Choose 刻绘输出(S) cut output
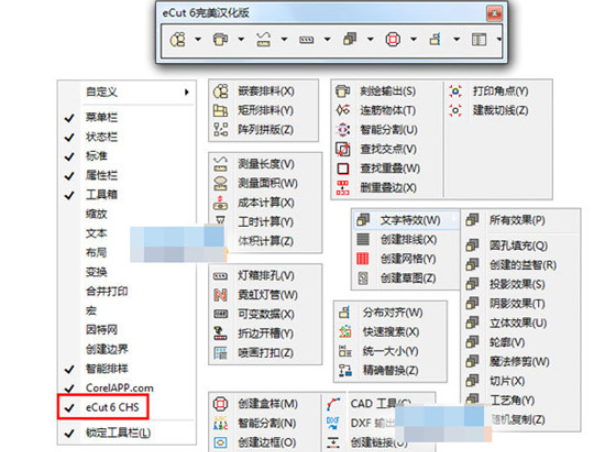Viewport: 601px width, 452px height. (386, 91)
